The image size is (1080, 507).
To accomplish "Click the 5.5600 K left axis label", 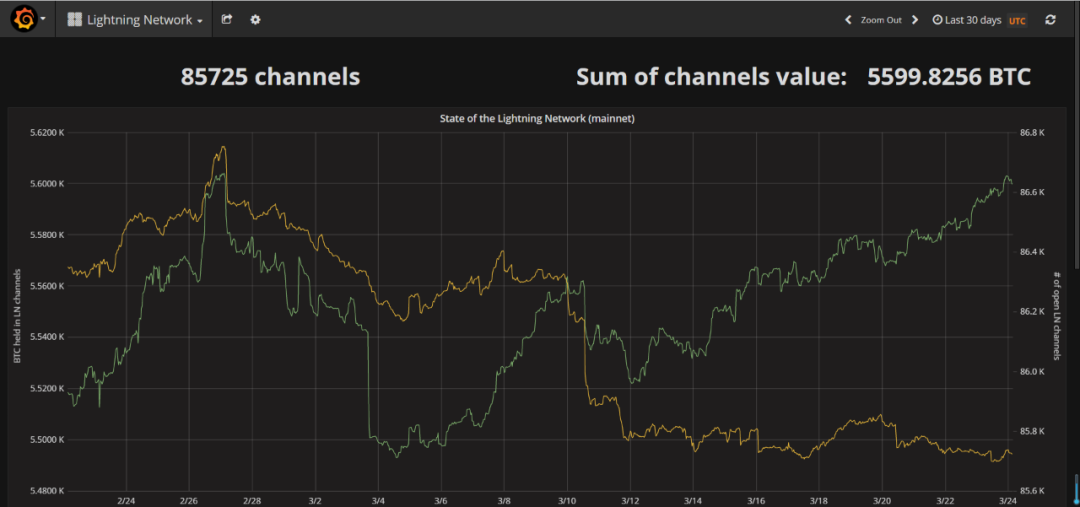I will pyautogui.click(x=48, y=286).
